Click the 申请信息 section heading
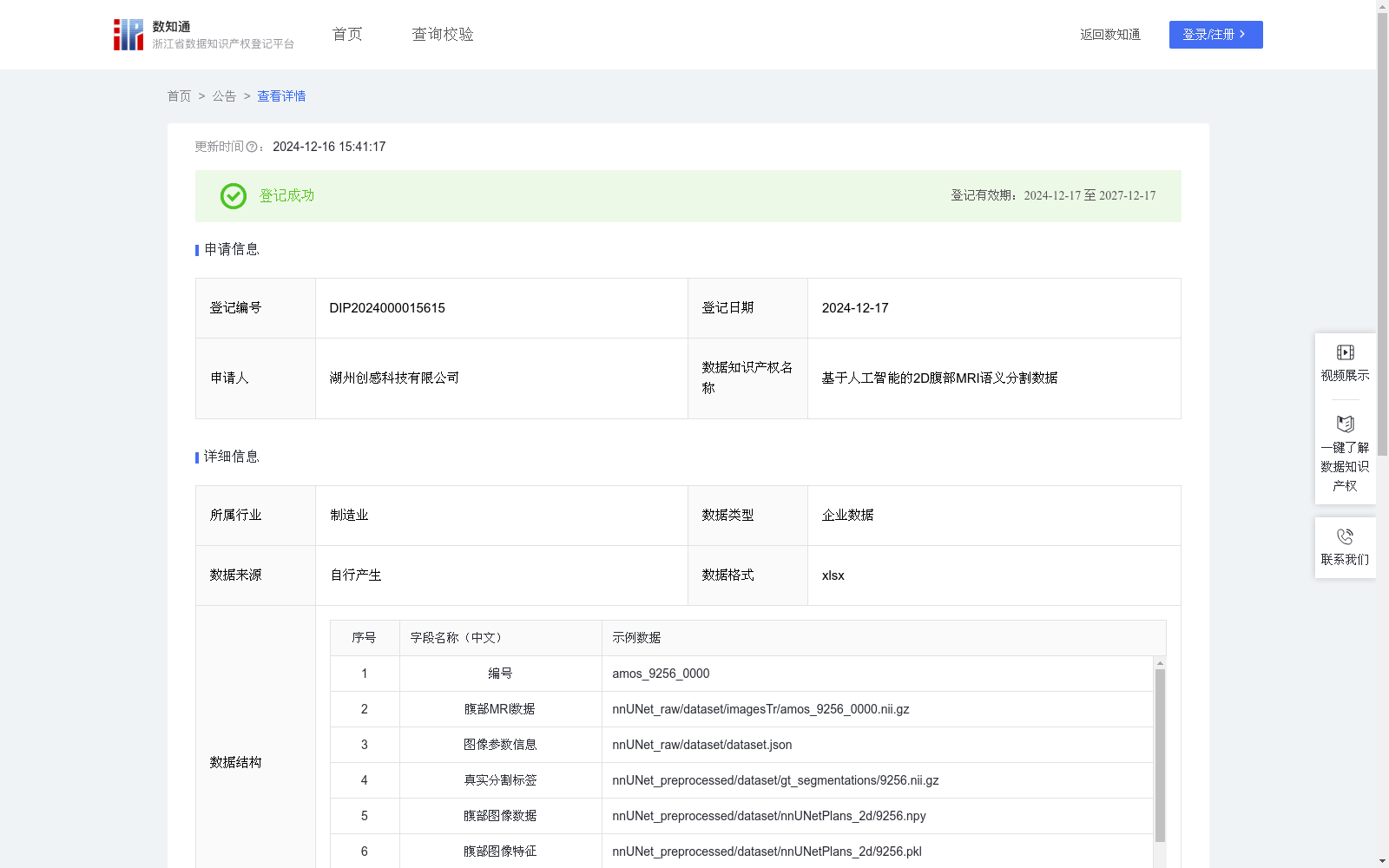The width and height of the screenshot is (1389, 868). click(231, 250)
